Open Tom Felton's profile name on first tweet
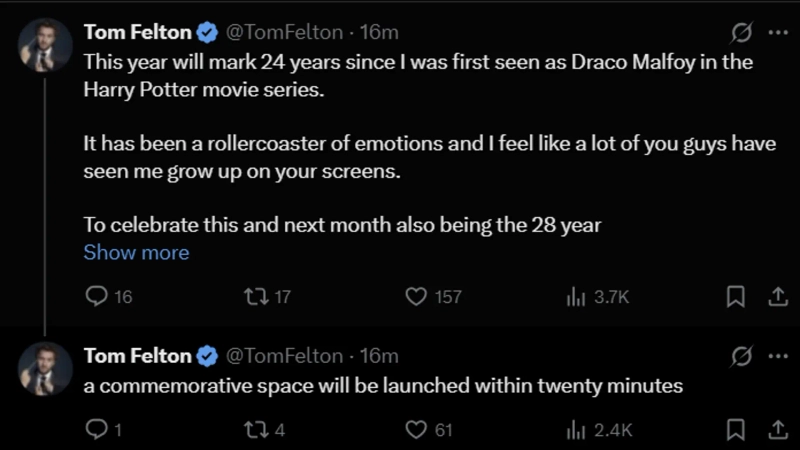The image size is (800, 450). click(x=137, y=33)
